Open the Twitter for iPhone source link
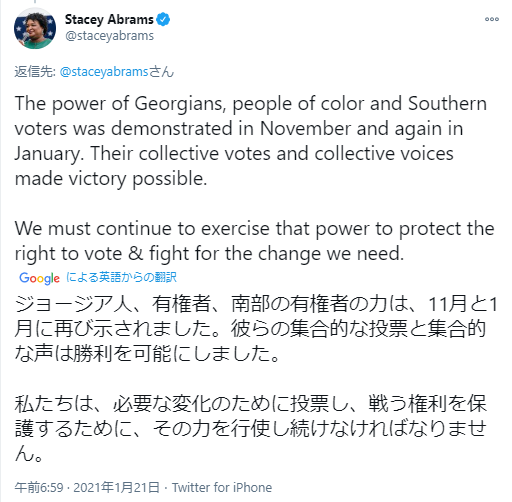Screen dimensions: 512x502 pyautogui.click(x=222, y=488)
